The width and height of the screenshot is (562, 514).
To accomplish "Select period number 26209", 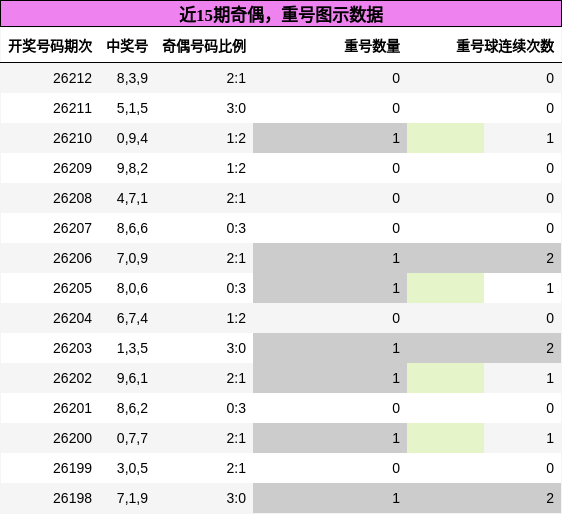I will pos(72,168).
